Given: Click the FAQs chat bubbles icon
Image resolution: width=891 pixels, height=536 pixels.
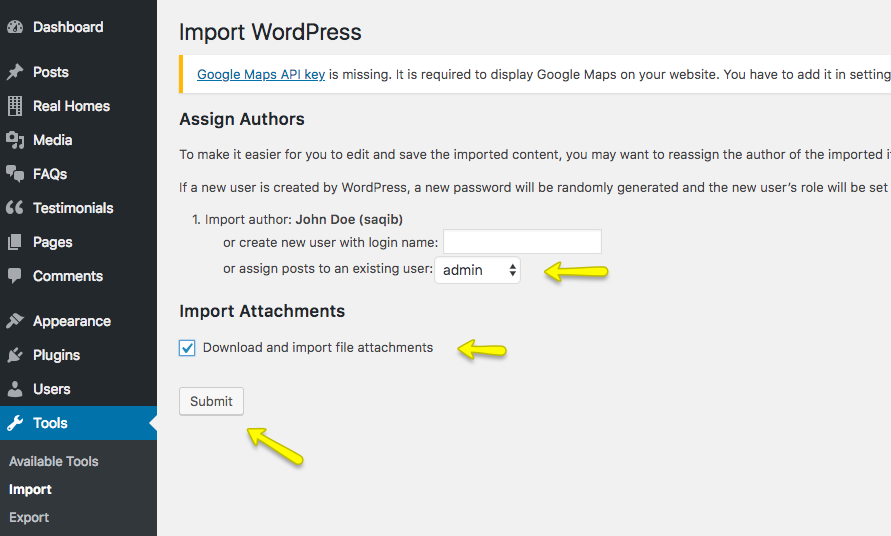Looking at the screenshot, I should click(15, 174).
